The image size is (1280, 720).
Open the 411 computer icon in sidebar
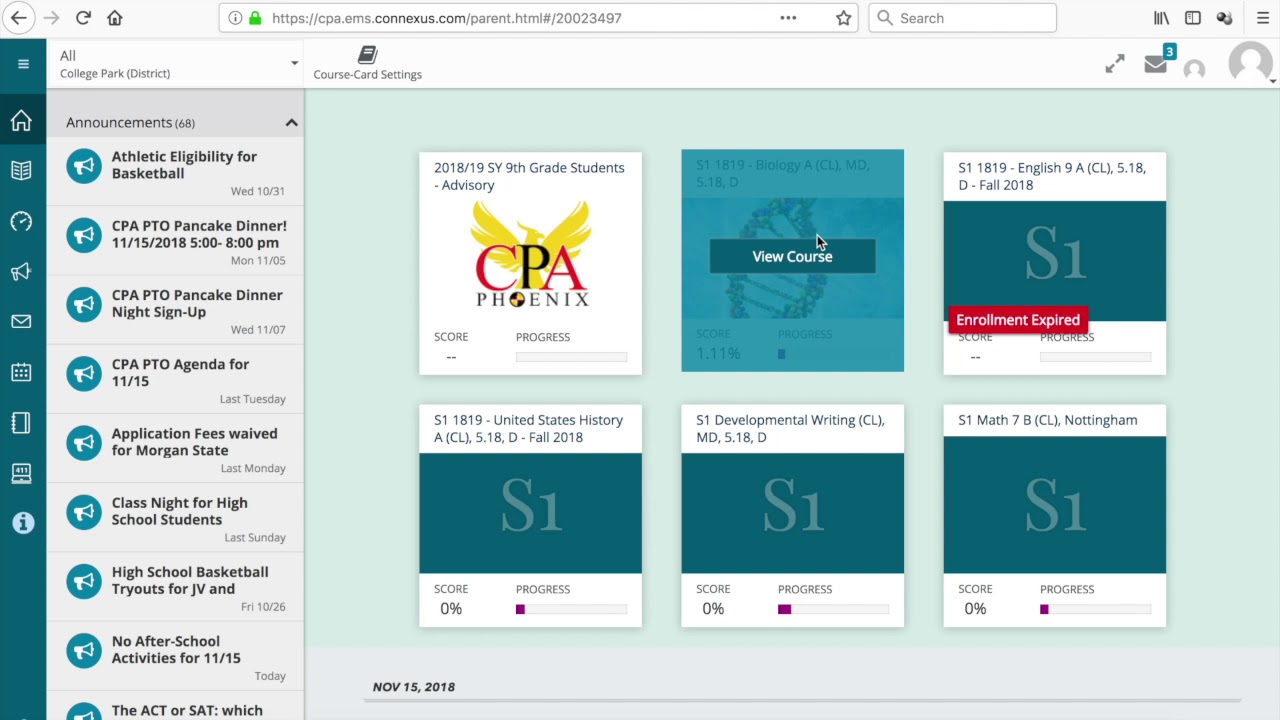[x=21, y=473]
